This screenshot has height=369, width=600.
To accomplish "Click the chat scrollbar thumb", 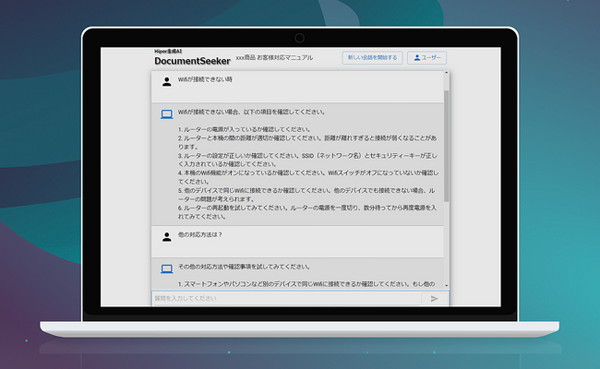I will click(x=446, y=146).
